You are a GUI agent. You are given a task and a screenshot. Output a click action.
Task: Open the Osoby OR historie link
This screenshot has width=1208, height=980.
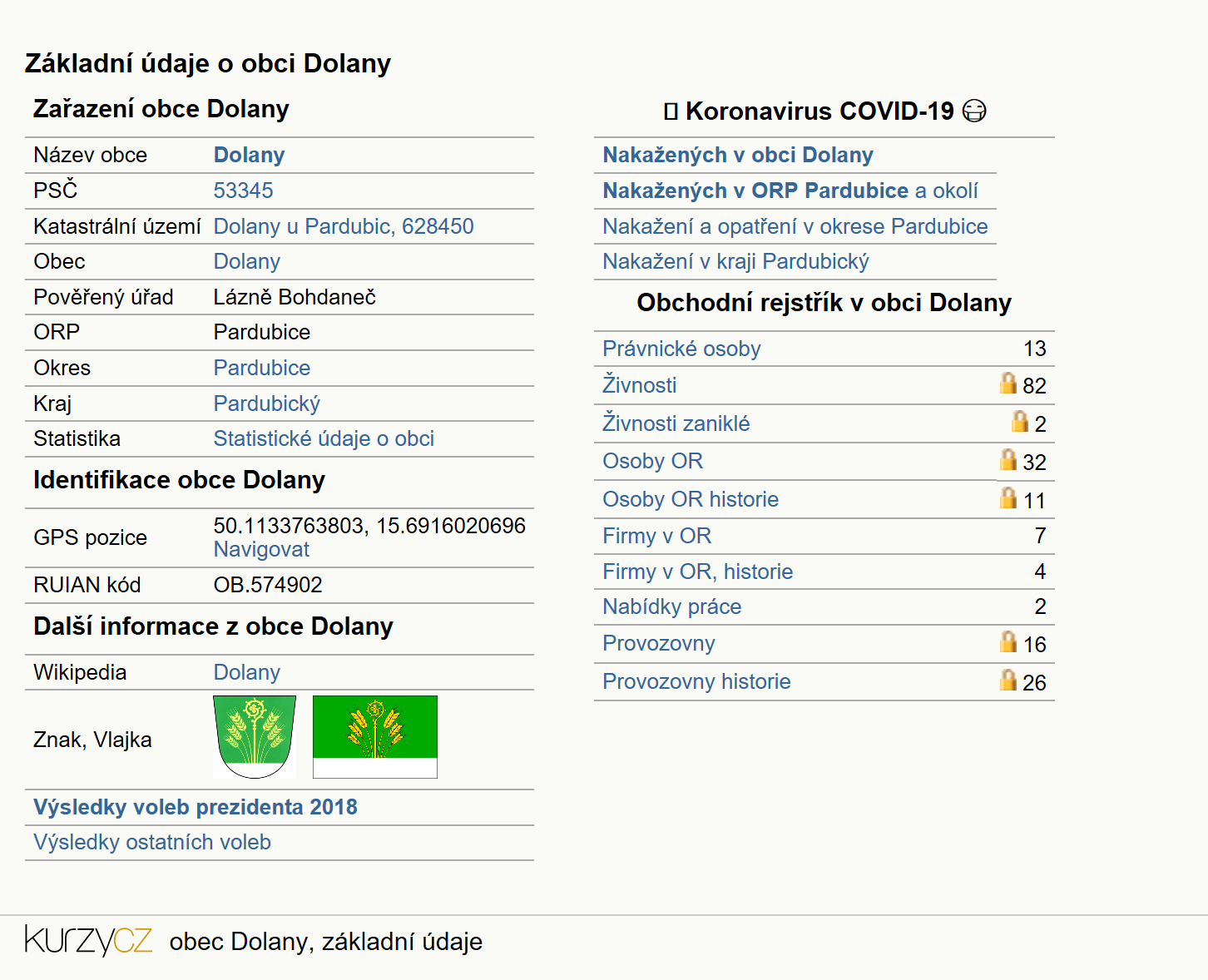(x=691, y=499)
